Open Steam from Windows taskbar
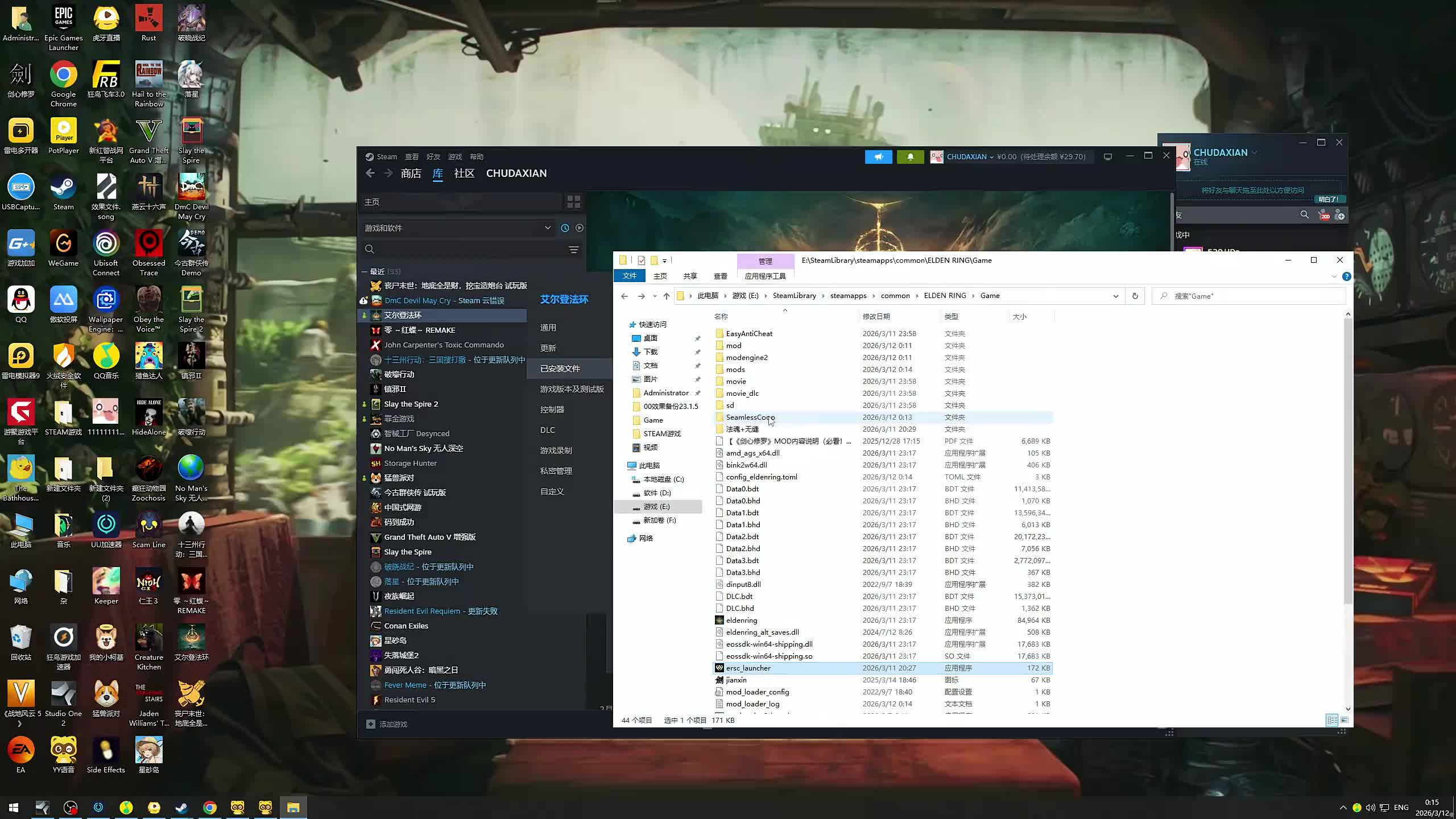Image resolution: width=1456 pixels, height=819 pixels. (x=181, y=808)
